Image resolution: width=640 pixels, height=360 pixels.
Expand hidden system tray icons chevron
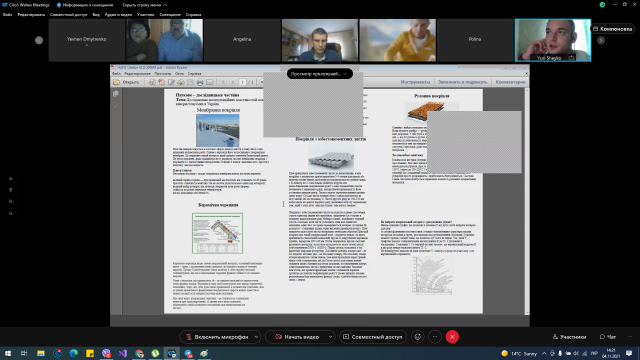coord(544,353)
